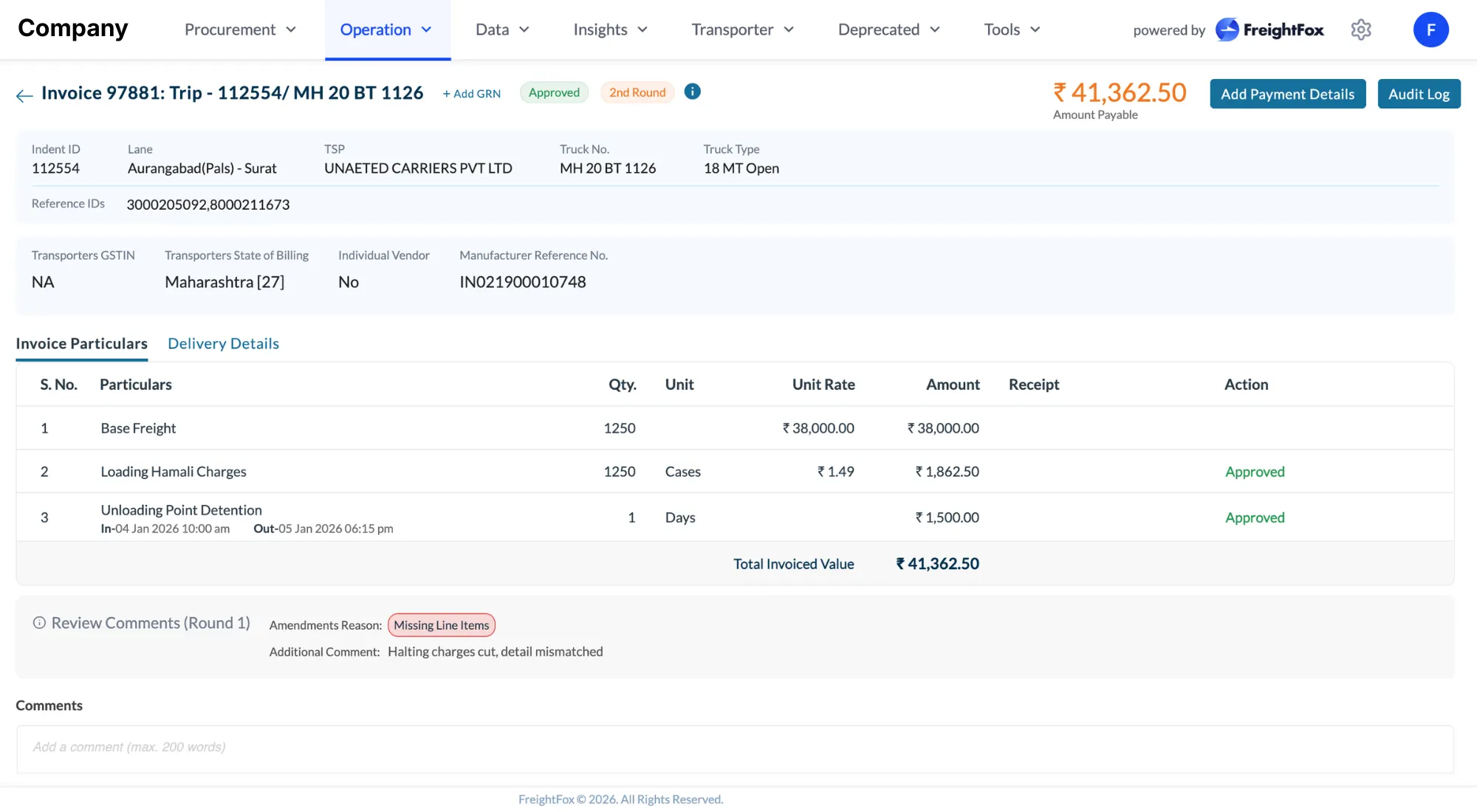Click Indent ID value 112554

[x=55, y=168]
